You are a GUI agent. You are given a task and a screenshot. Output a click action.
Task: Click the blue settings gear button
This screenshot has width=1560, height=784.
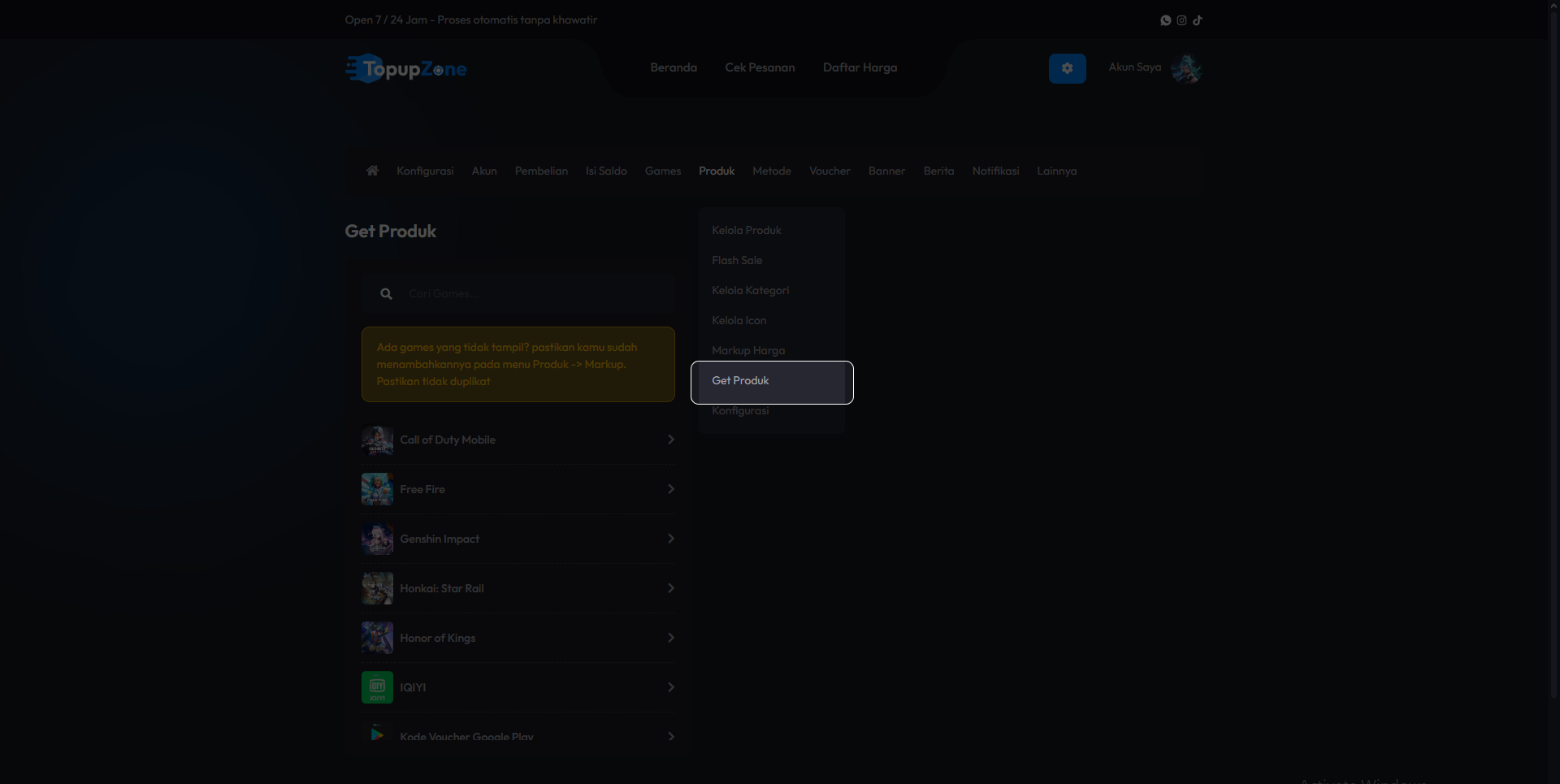coord(1067,69)
